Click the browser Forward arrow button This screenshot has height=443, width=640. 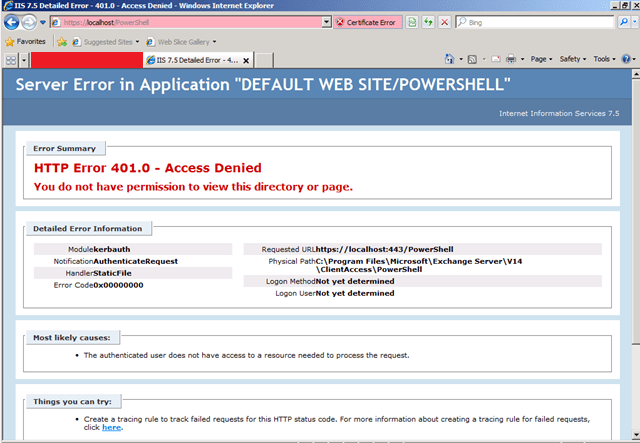tap(29, 22)
